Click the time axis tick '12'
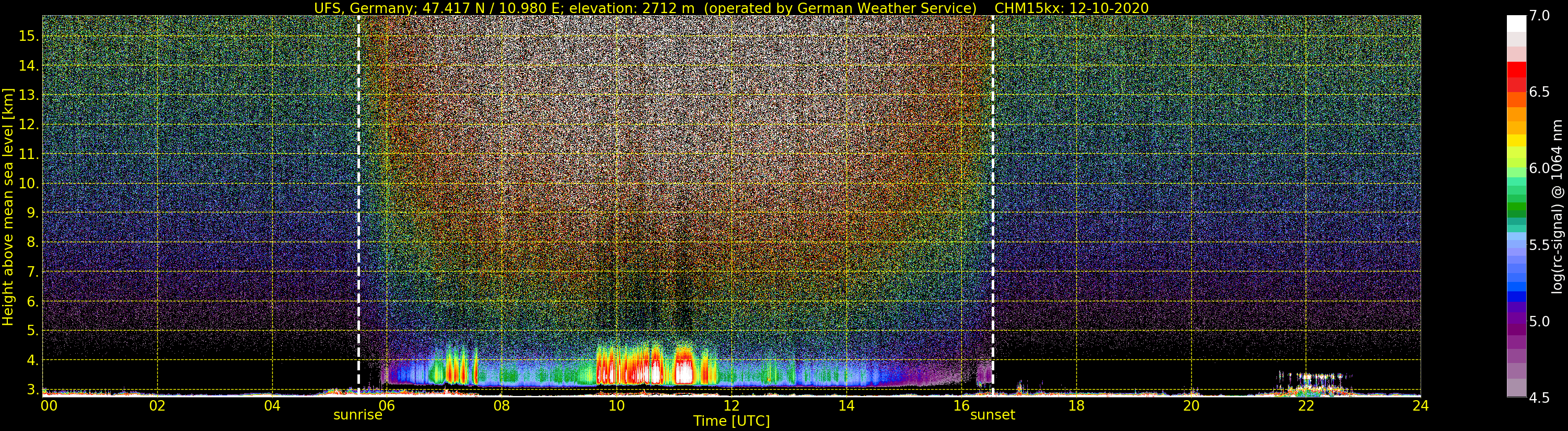1568x431 pixels. tap(731, 405)
